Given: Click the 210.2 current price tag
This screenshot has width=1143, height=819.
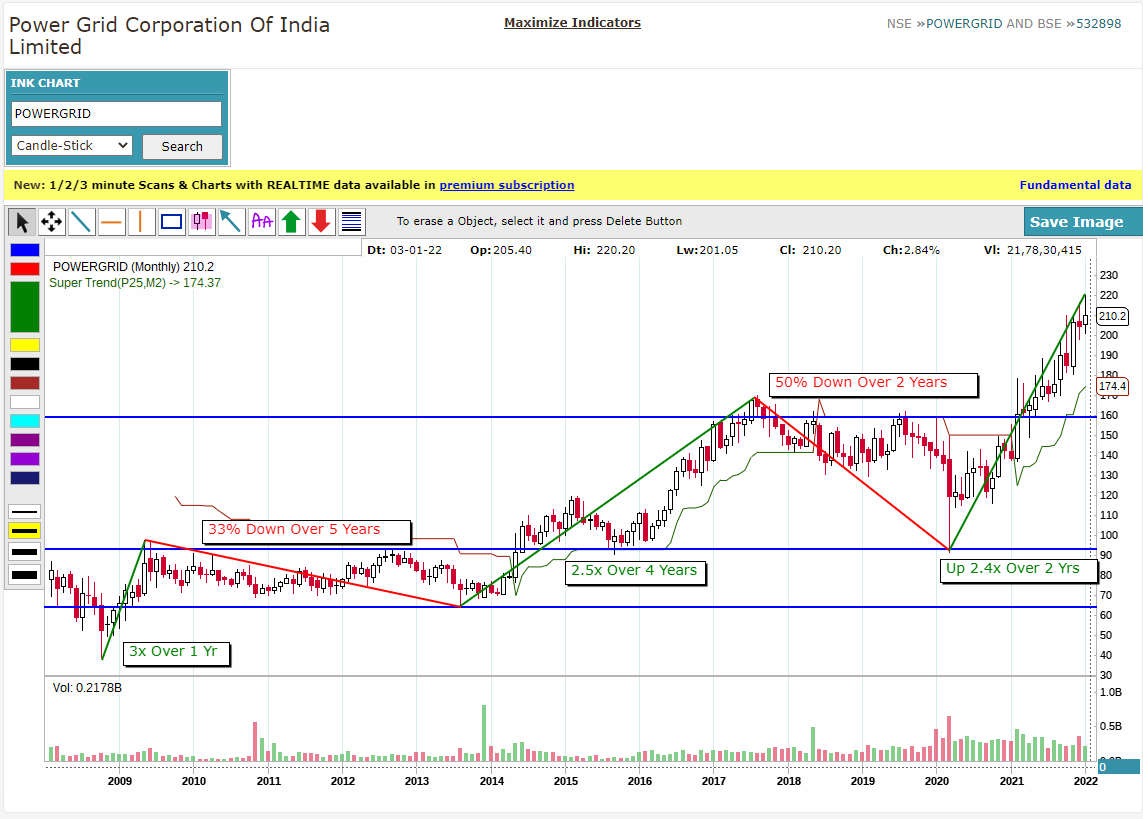Looking at the screenshot, I should click(1112, 316).
